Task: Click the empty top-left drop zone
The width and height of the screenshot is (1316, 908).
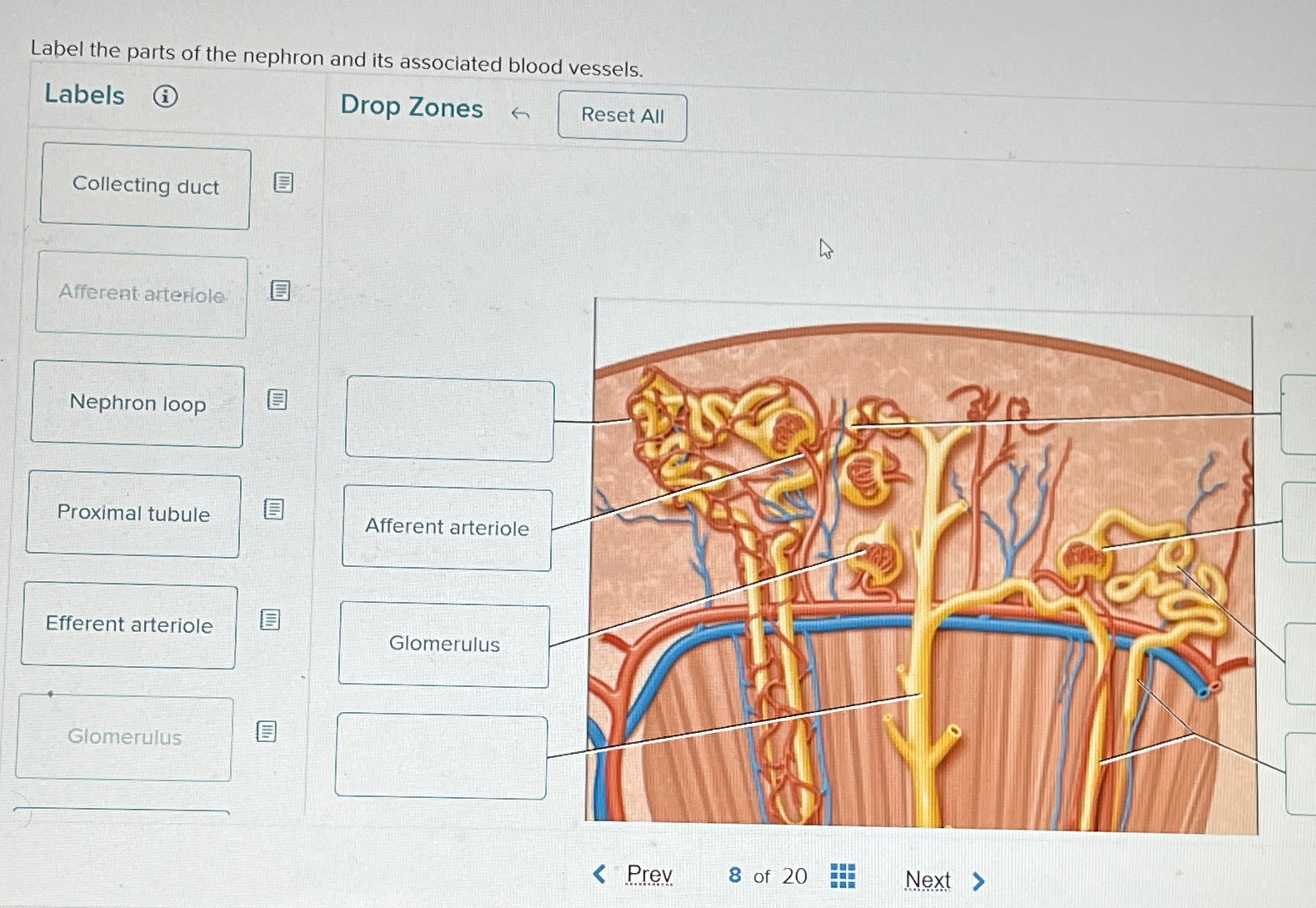Action: point(450,419)
